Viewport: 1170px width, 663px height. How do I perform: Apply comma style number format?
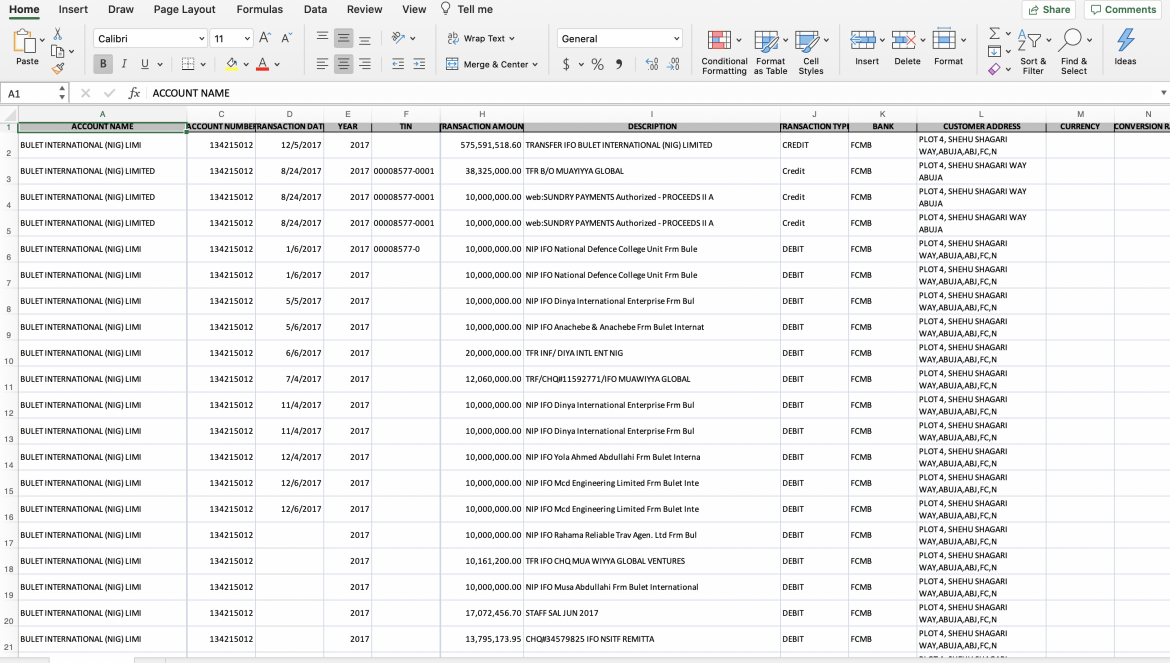(x=619, y=64)
